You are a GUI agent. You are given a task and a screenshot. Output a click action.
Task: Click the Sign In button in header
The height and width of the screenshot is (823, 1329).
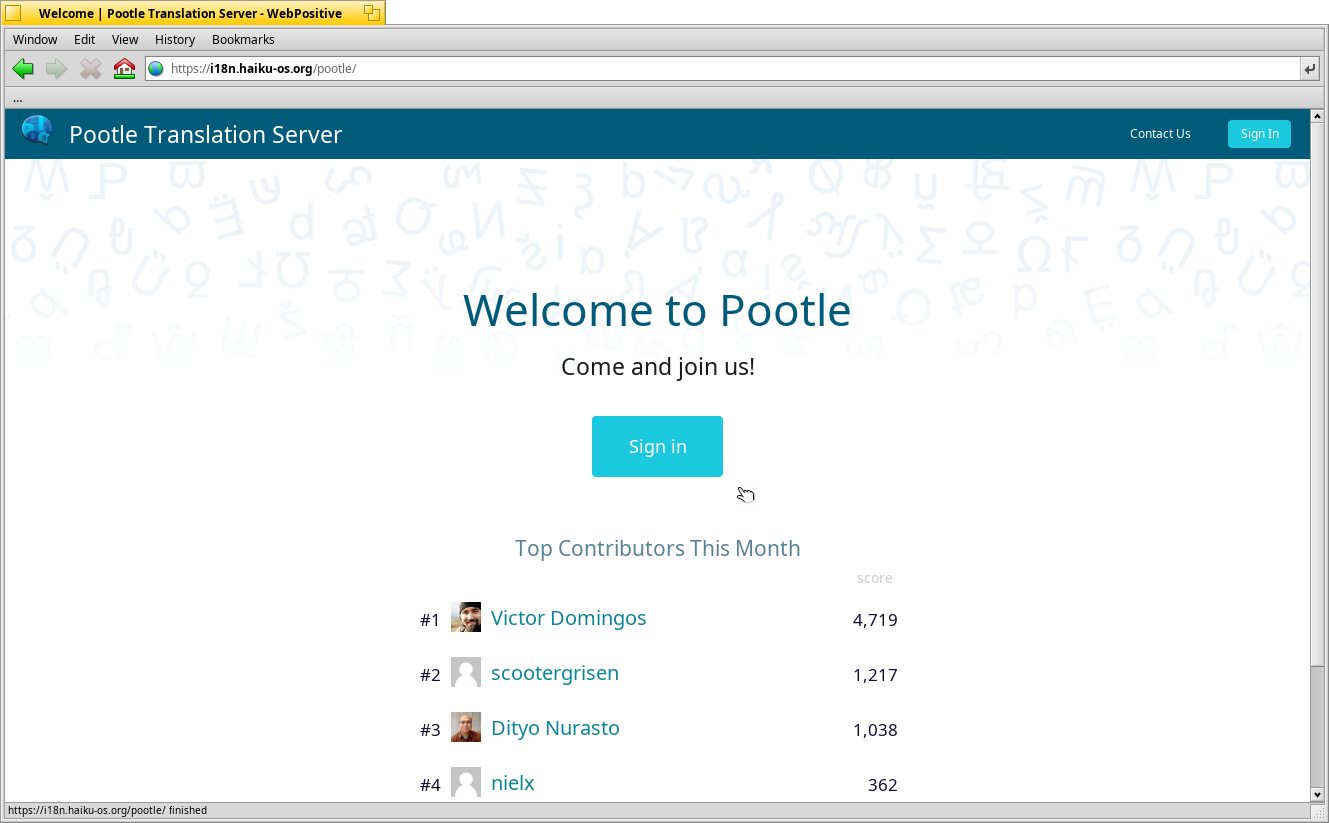click(x=1259, y=134)
